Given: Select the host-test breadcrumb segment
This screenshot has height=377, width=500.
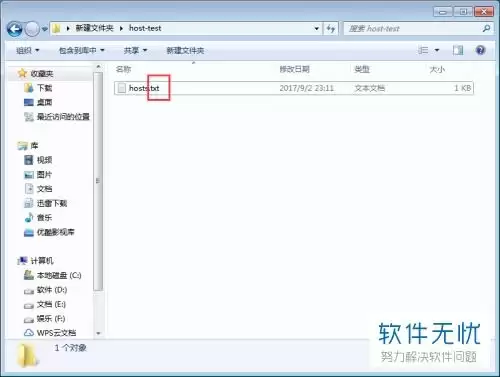Looking at the screenshot, I should point(145,28).
